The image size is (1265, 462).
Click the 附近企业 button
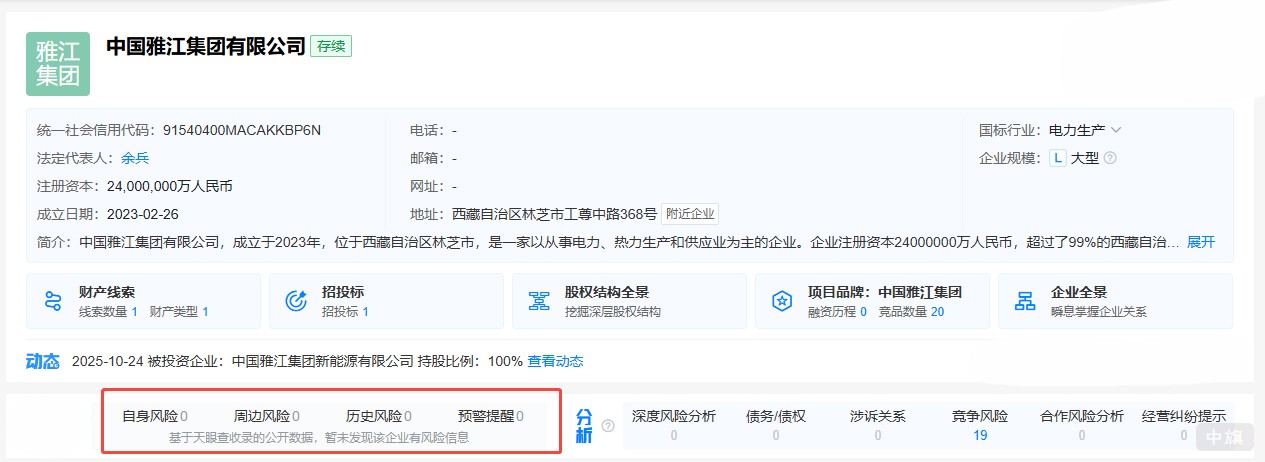[x=690, y=214]
